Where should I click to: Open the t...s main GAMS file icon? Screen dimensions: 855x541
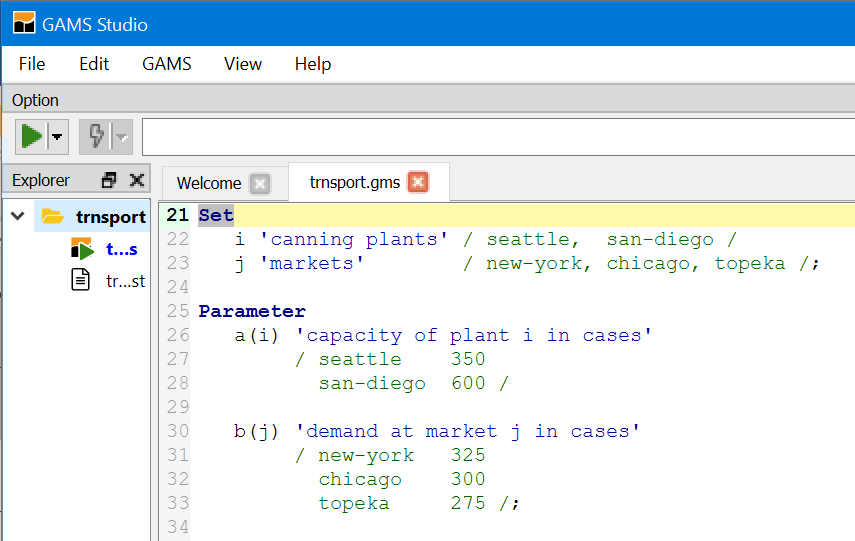pyautogui.click(x=81, y=249)
